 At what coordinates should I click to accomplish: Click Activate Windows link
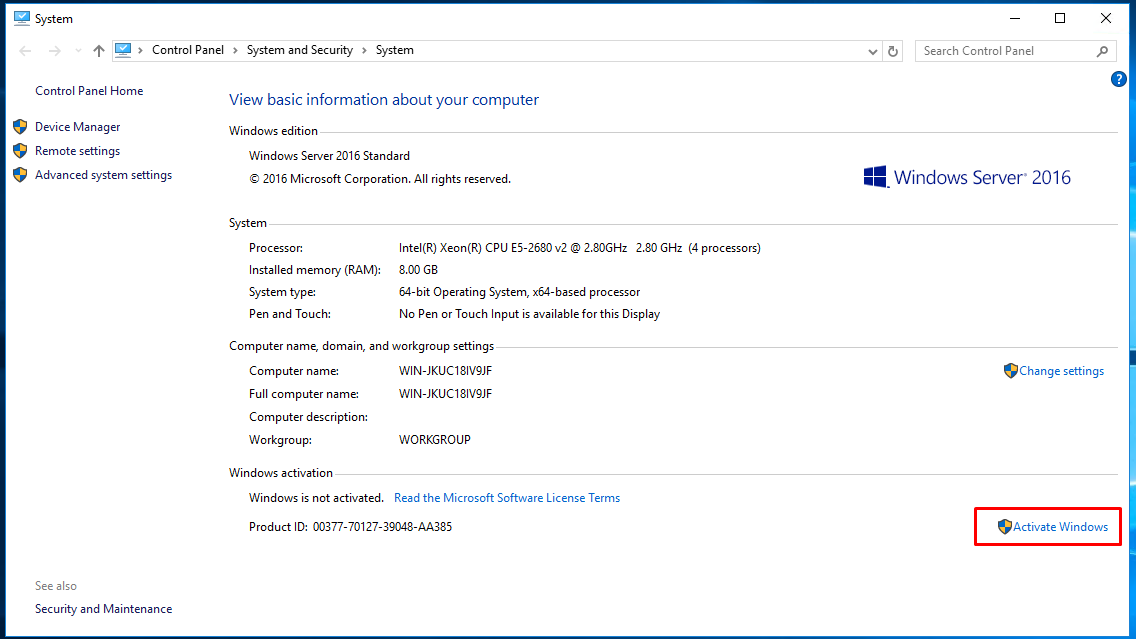coord(1061,527)
